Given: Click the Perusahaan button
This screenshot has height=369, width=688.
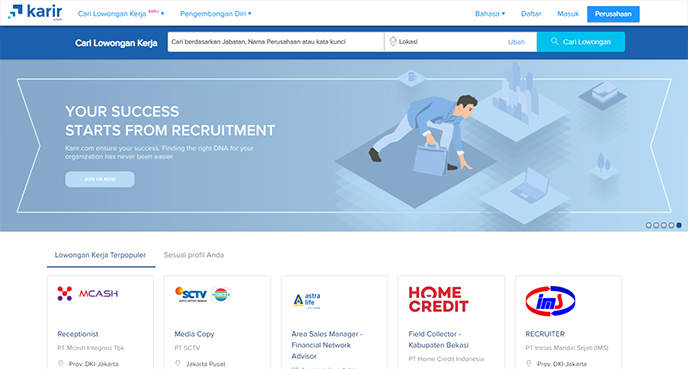Looking at the screenshot, I should (613, 14).
